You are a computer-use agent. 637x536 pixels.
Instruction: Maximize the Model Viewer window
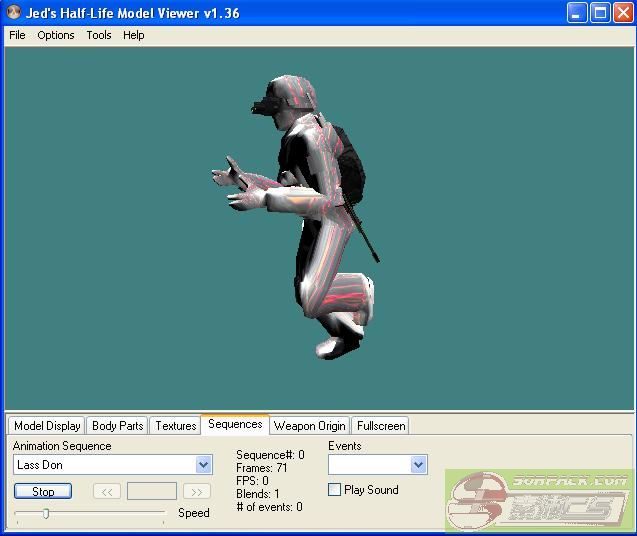(600, 13)
